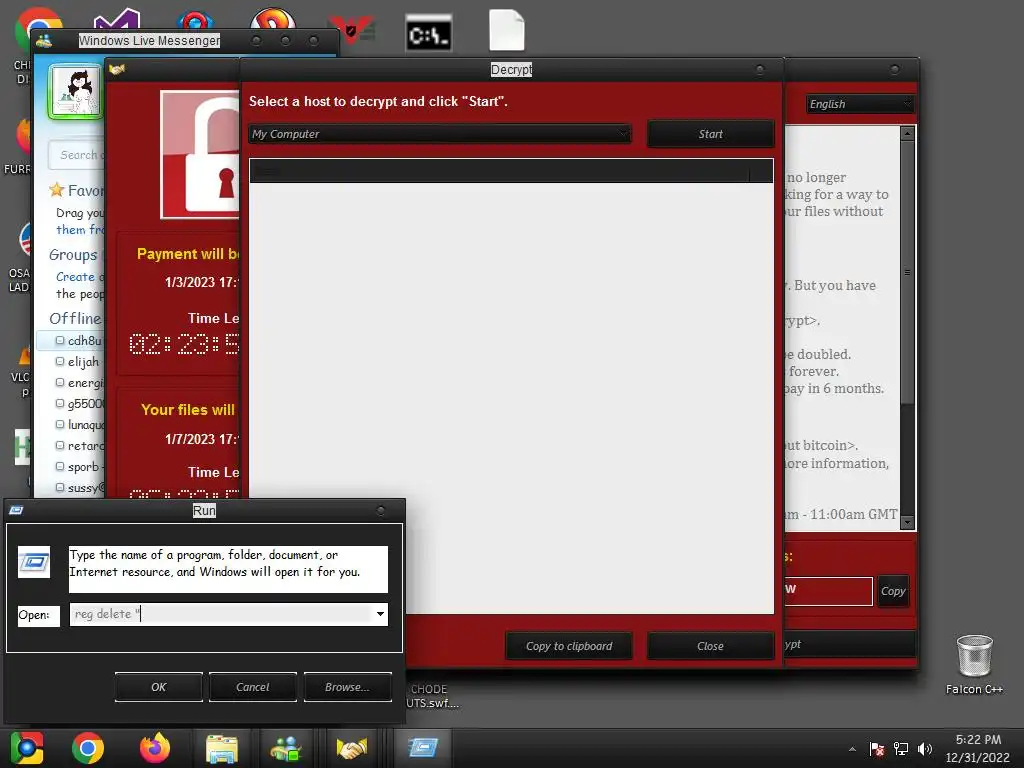
Task: Click the red padlock image
Action: click(200, 155)
